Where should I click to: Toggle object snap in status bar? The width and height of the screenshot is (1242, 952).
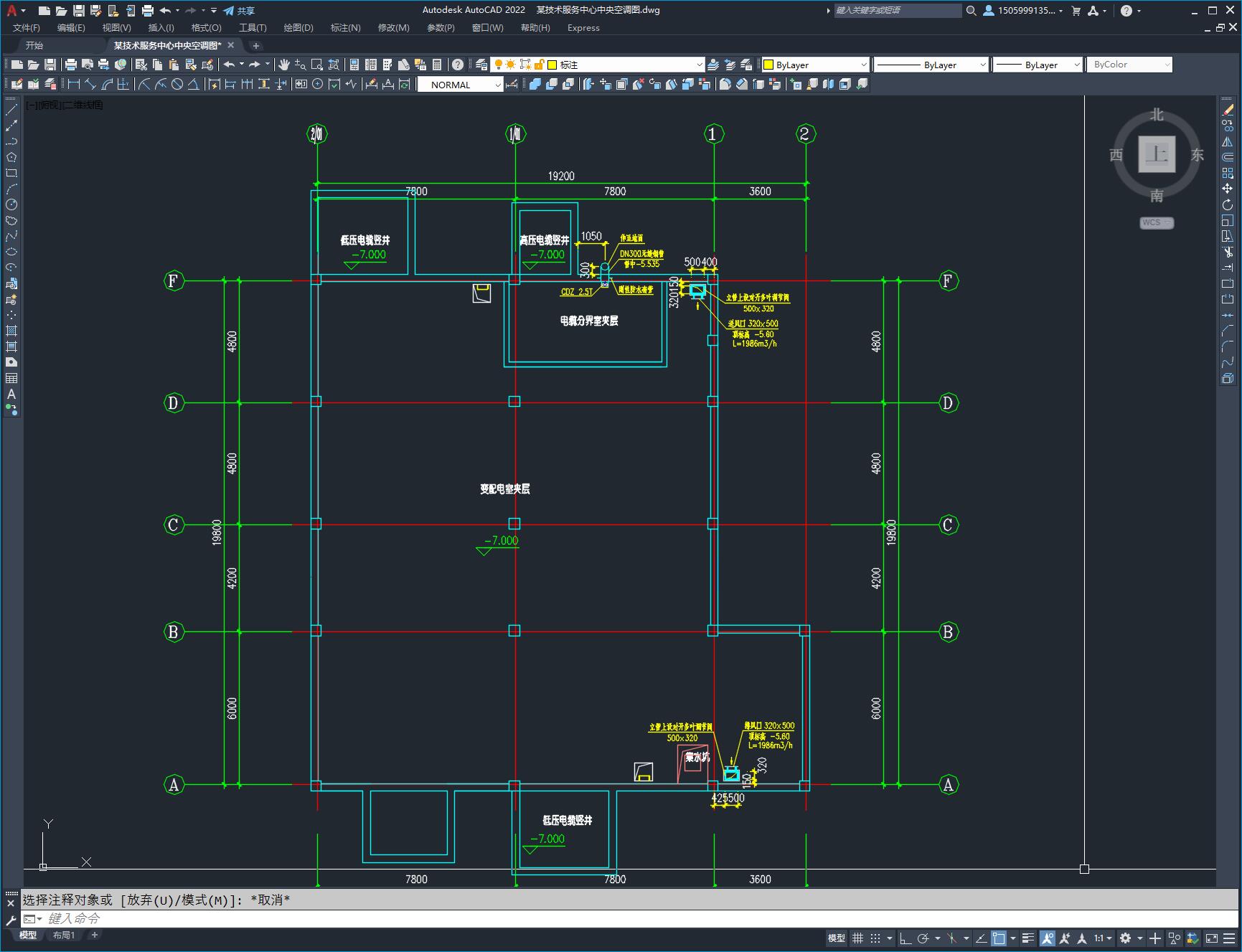tap(998, 938)
